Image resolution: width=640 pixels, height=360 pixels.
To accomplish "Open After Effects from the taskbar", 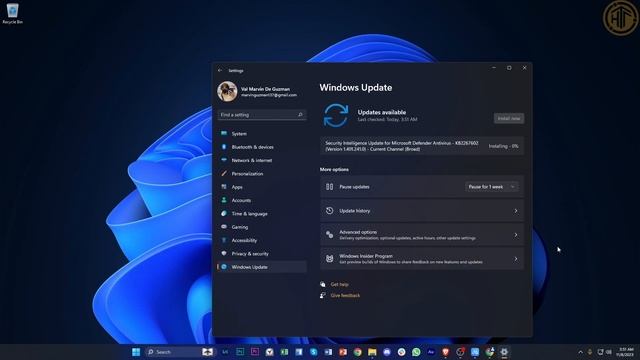I will [x=431, y=352].
